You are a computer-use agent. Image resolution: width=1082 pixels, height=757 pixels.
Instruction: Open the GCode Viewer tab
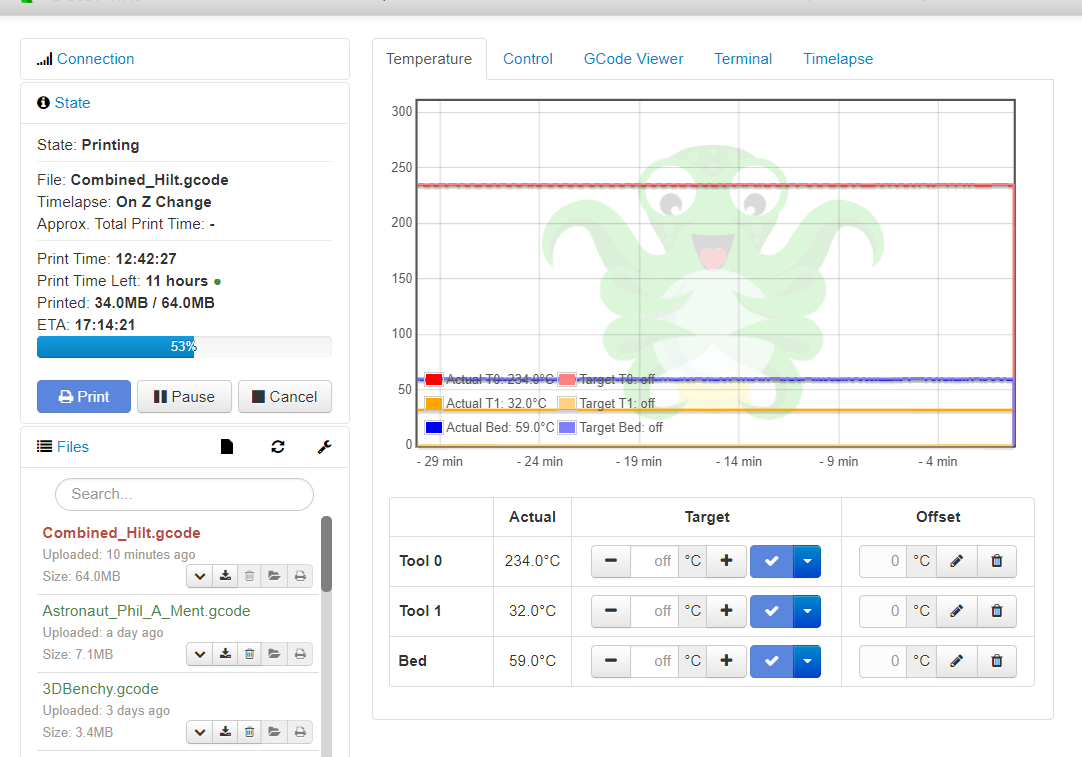pyautogui.click(x=633, y=59)
